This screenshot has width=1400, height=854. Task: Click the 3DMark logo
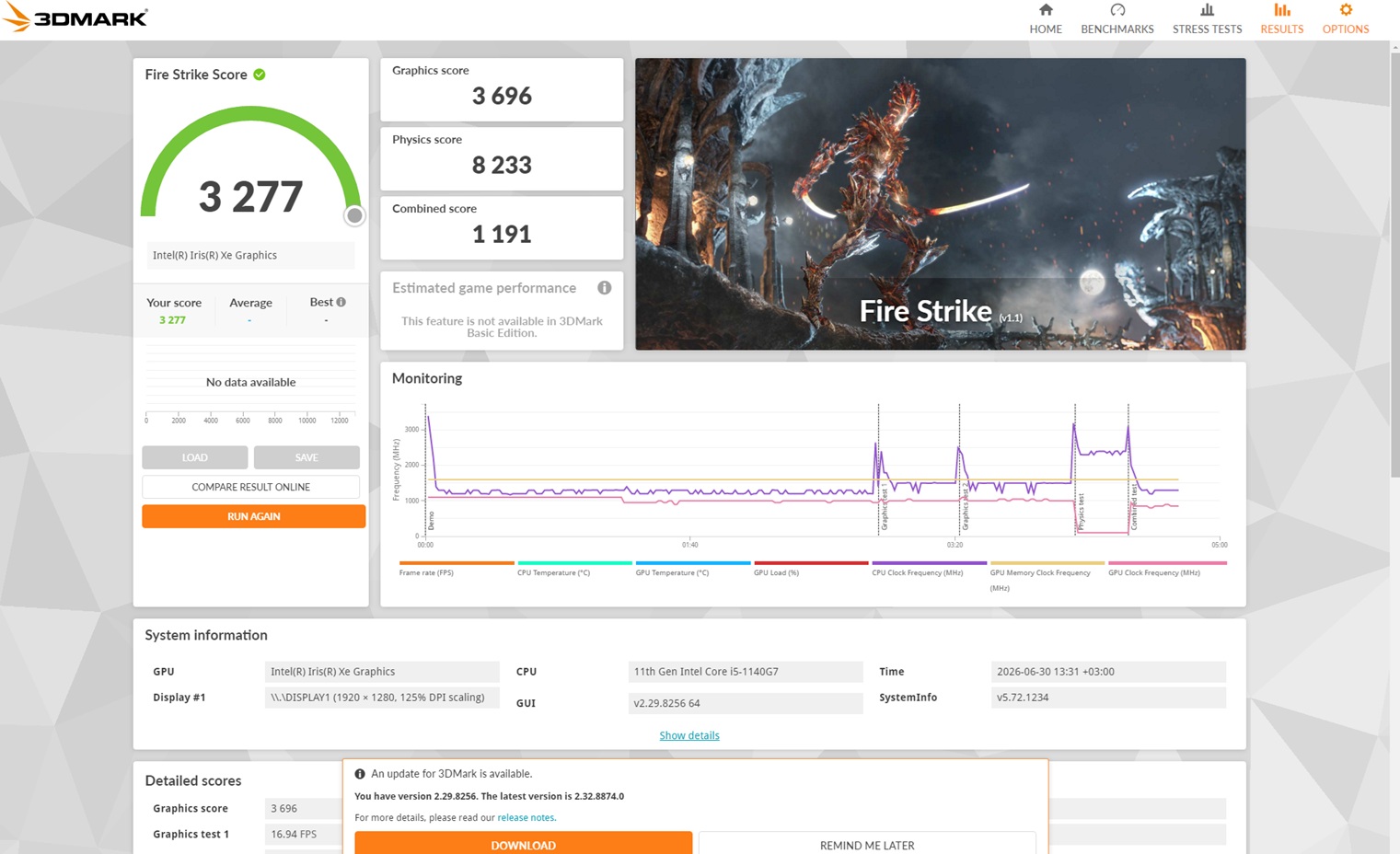coord(75,18)
